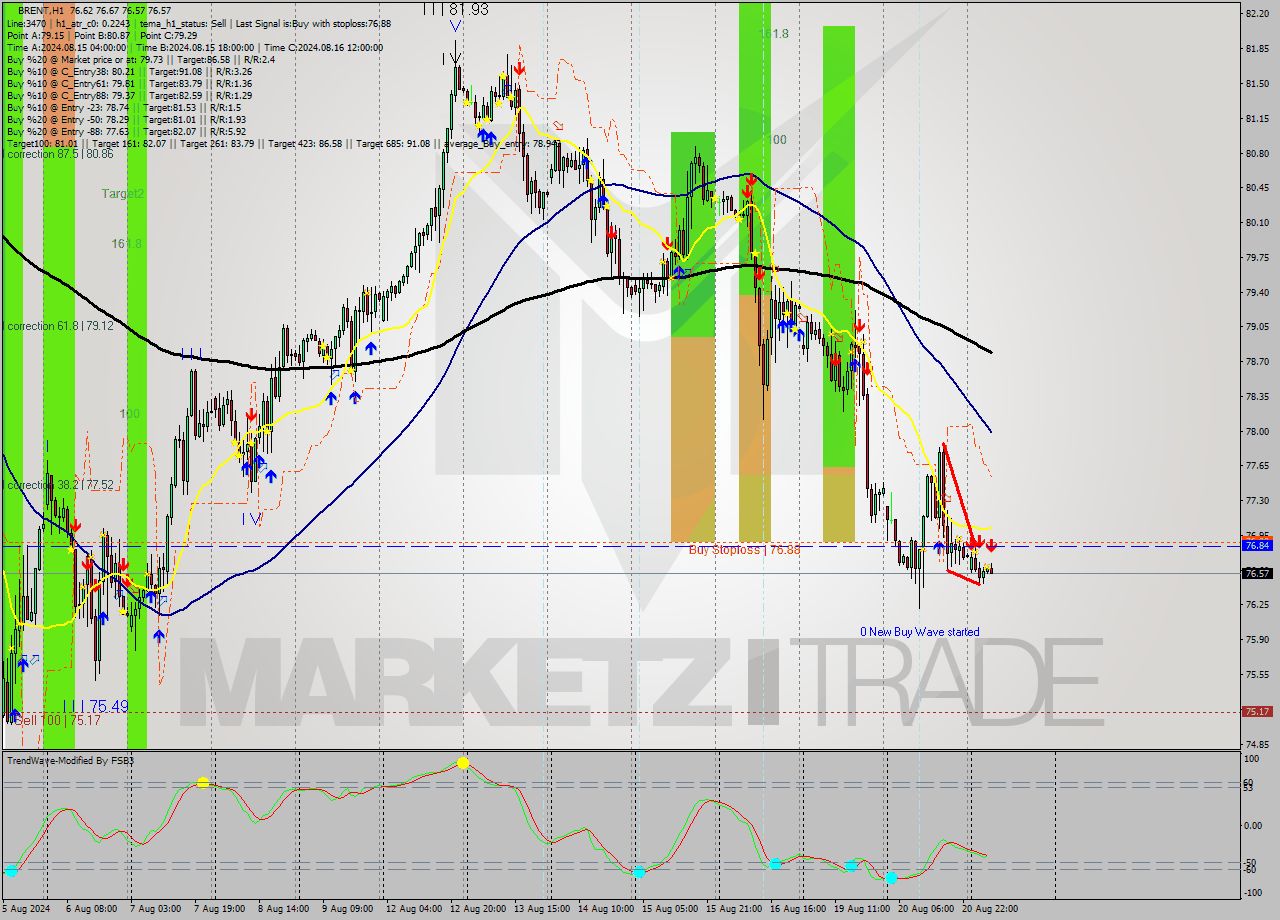Image resolution: width=1280 pixels, height=920 pixels.
Task: Click the 74.85 price axis label
Action: (x=1257, y=744)
